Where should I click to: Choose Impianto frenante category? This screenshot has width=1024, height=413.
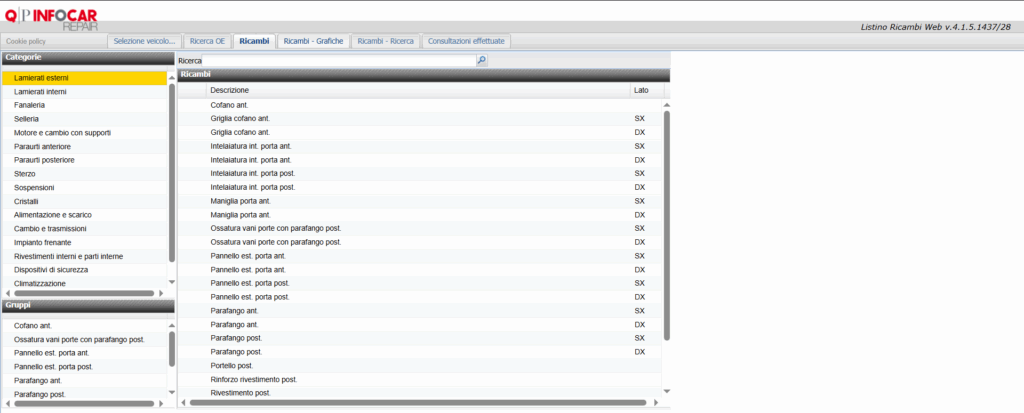(84, 242)
